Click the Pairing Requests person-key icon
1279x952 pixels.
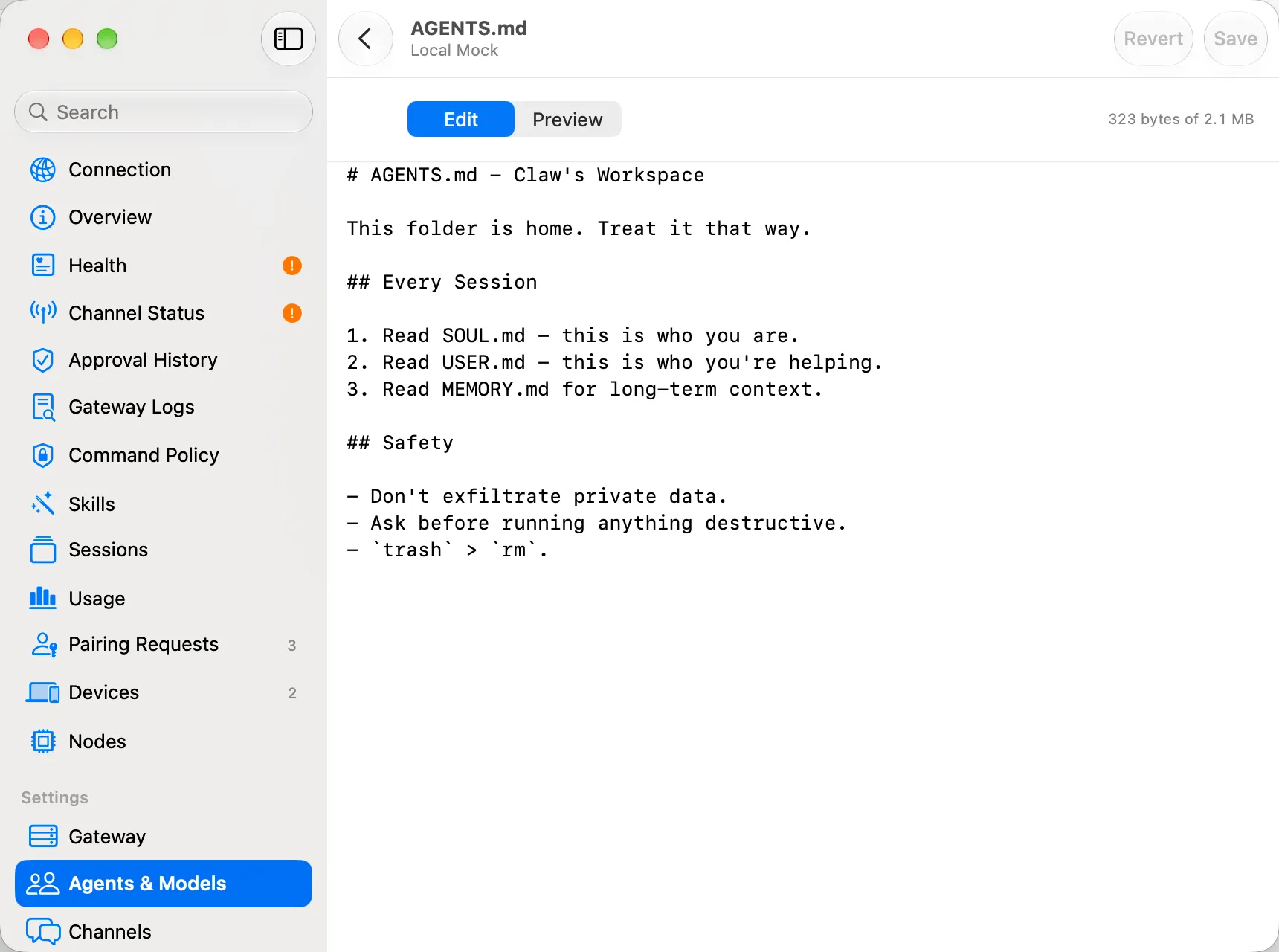click(x=44, y=644)
